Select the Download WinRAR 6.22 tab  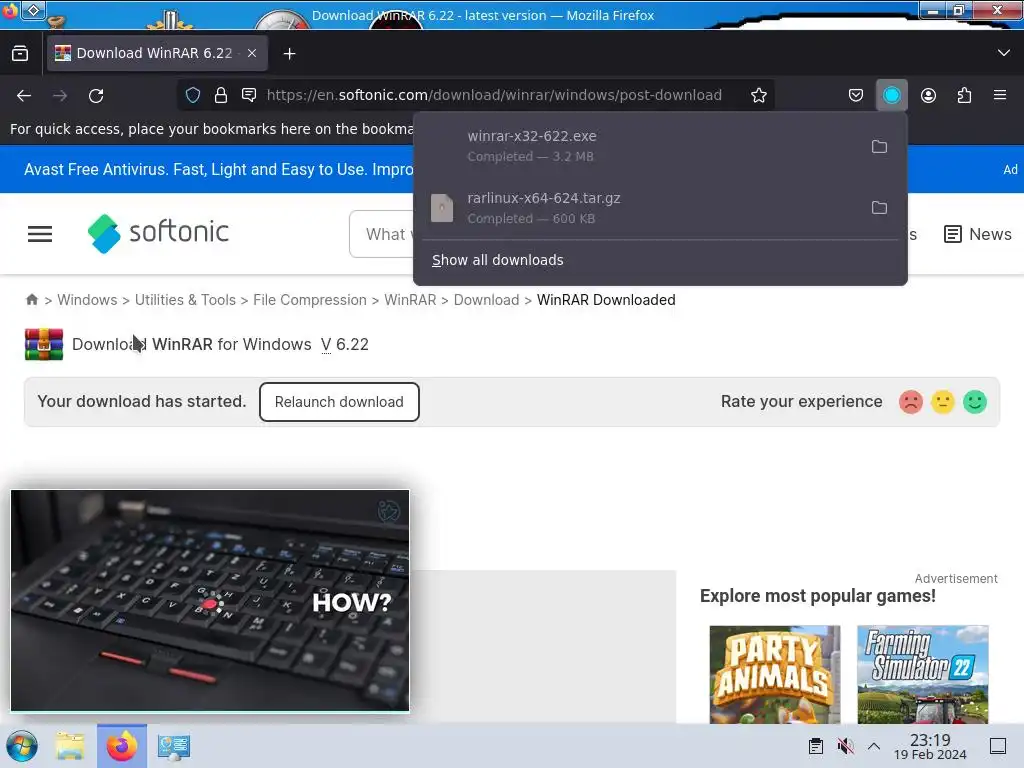pos(157,54)
